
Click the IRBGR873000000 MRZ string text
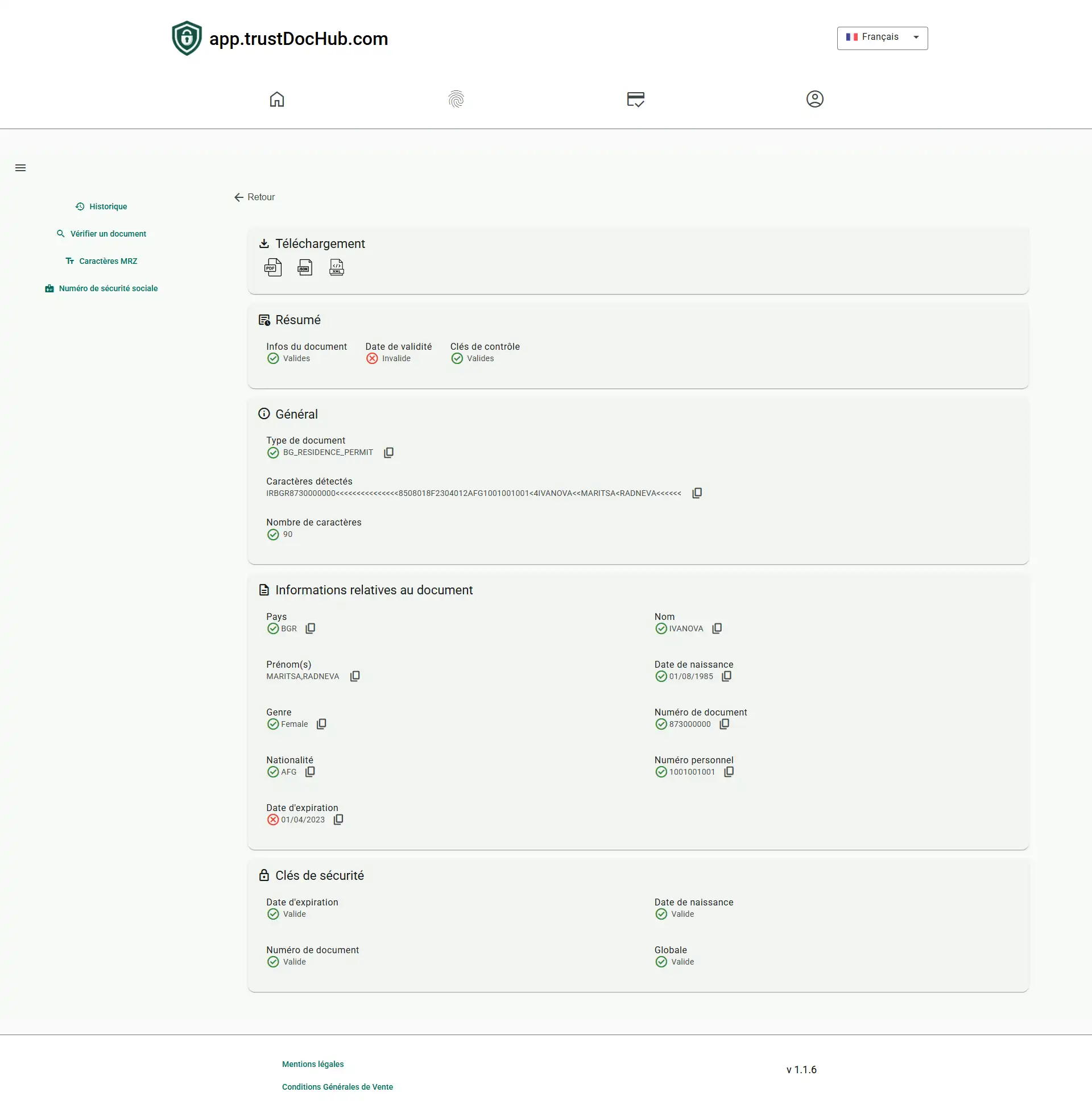coord(474,493)
